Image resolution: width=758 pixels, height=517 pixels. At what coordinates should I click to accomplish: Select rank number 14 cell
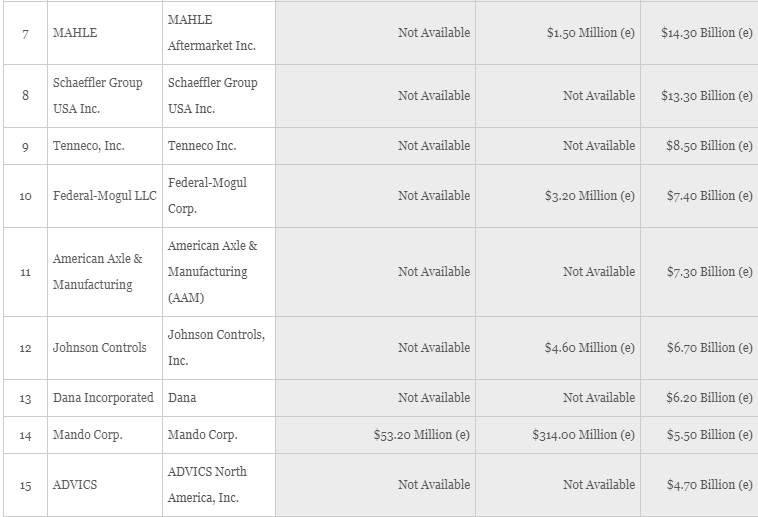click(26, 435)
